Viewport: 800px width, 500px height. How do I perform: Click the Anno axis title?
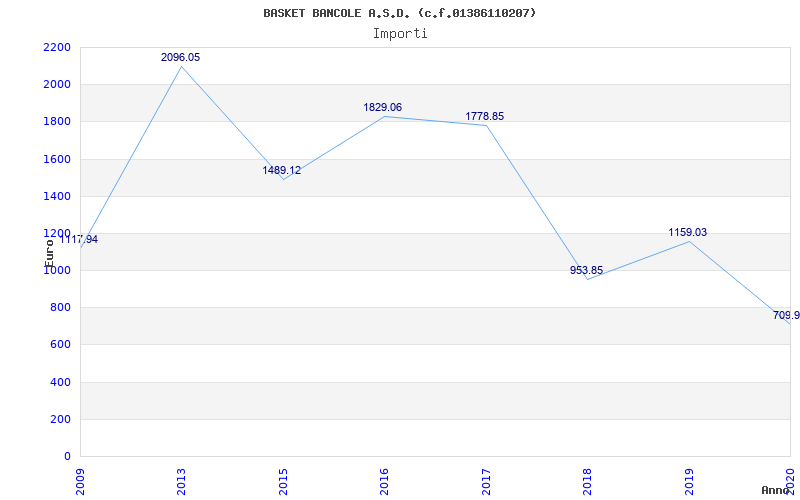(776, 490)
